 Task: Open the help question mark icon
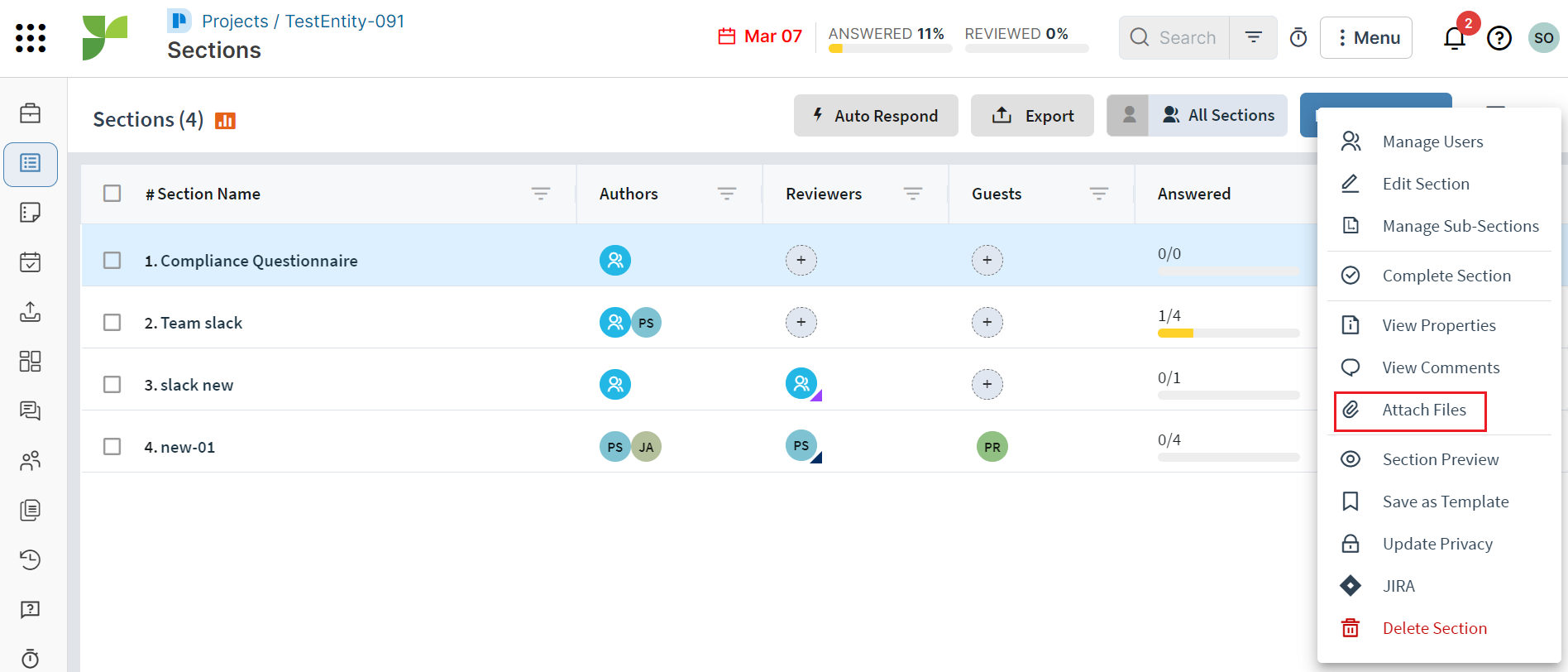(1499, 38)
